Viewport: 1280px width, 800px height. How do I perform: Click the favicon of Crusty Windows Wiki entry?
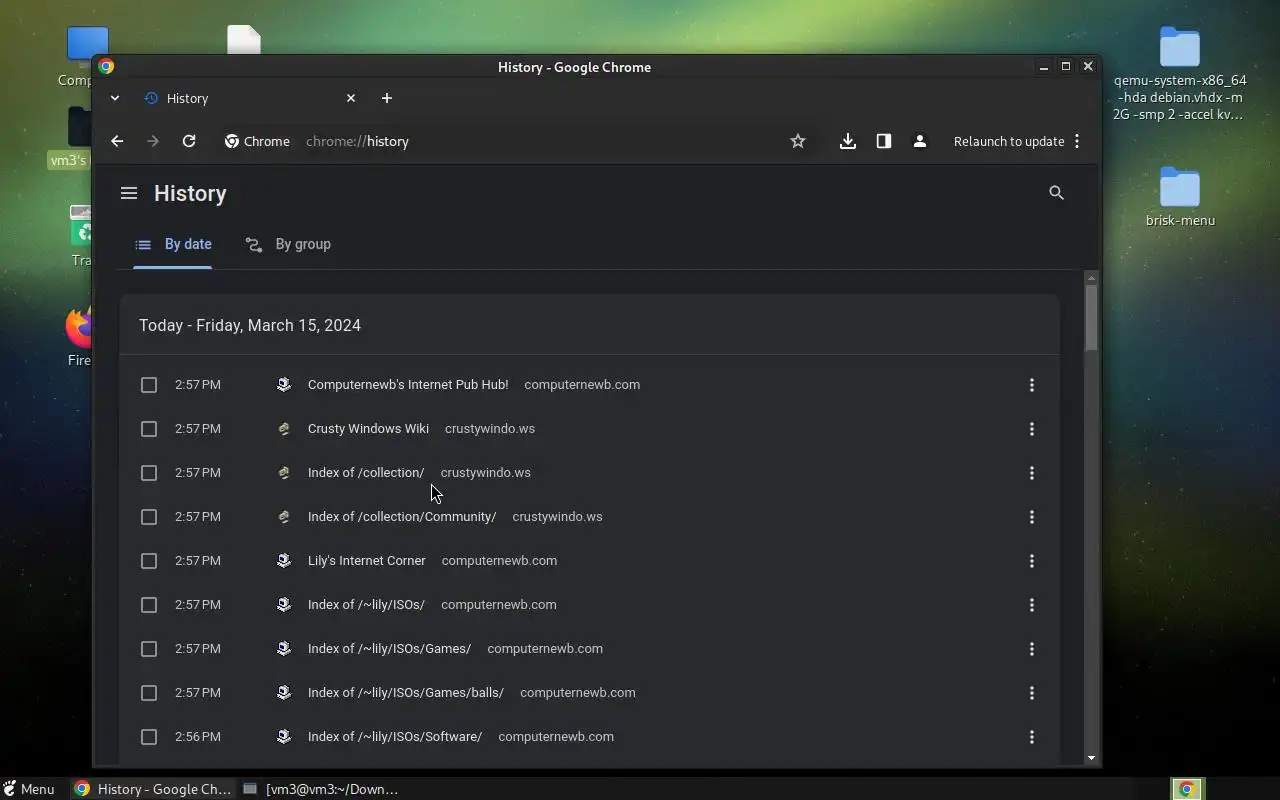point(284,429)
